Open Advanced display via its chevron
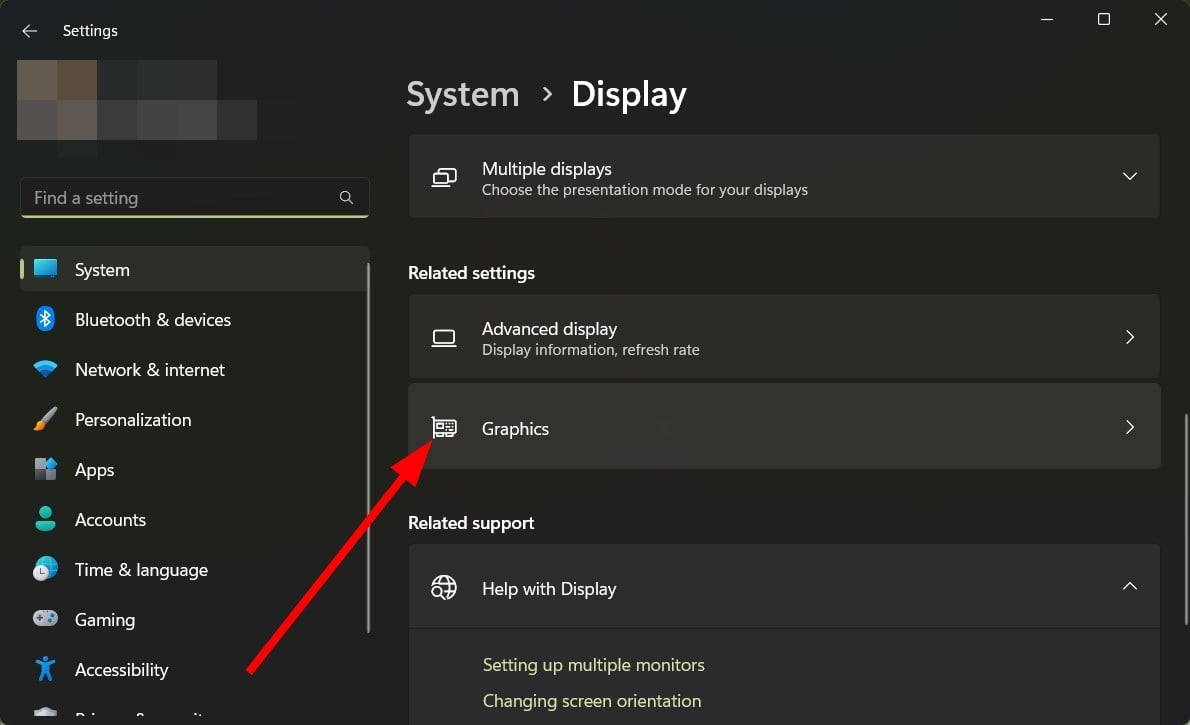 1129,337
